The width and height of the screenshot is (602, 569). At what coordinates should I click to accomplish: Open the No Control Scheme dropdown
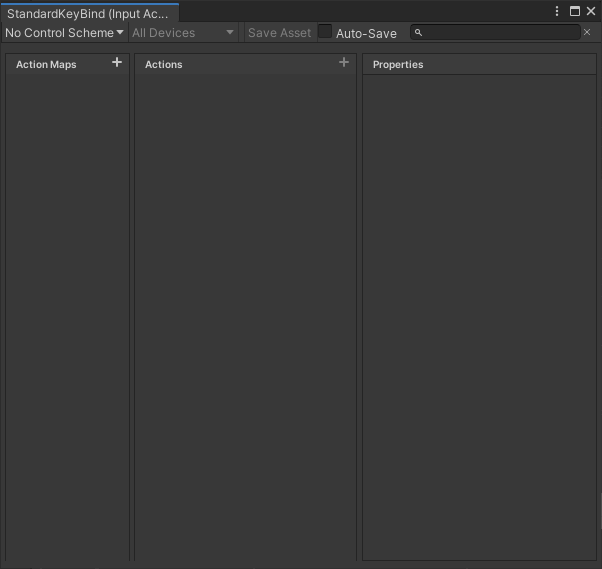64,33
